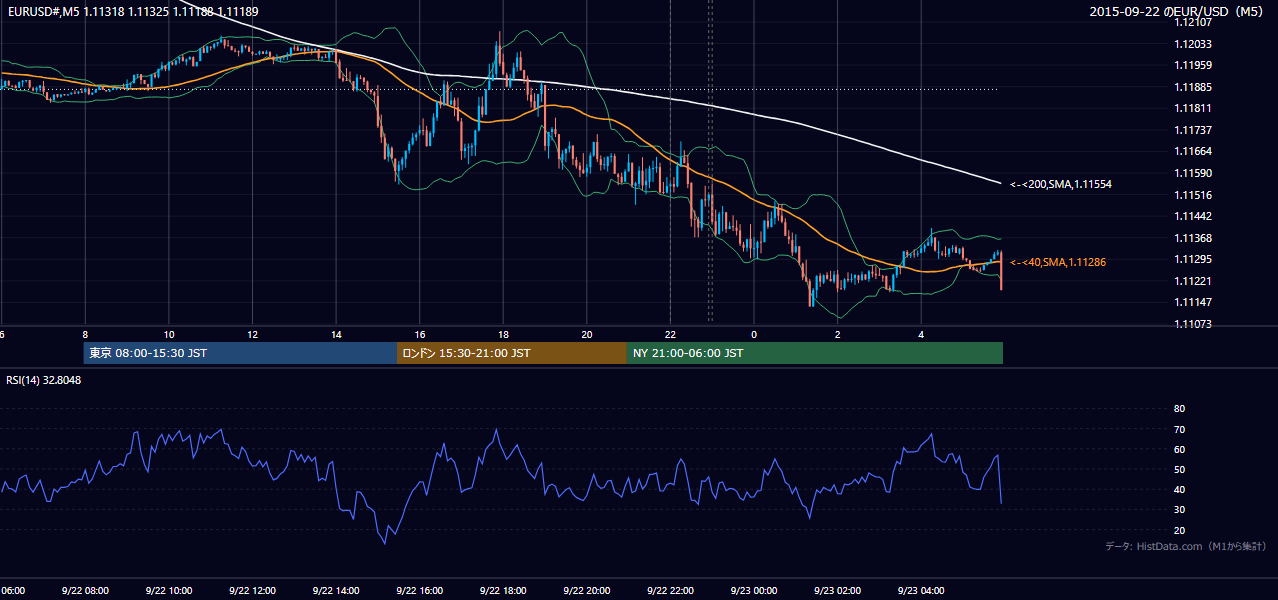Click price axis value 1.11959

pyautogui.click(x=1193, y=65)
